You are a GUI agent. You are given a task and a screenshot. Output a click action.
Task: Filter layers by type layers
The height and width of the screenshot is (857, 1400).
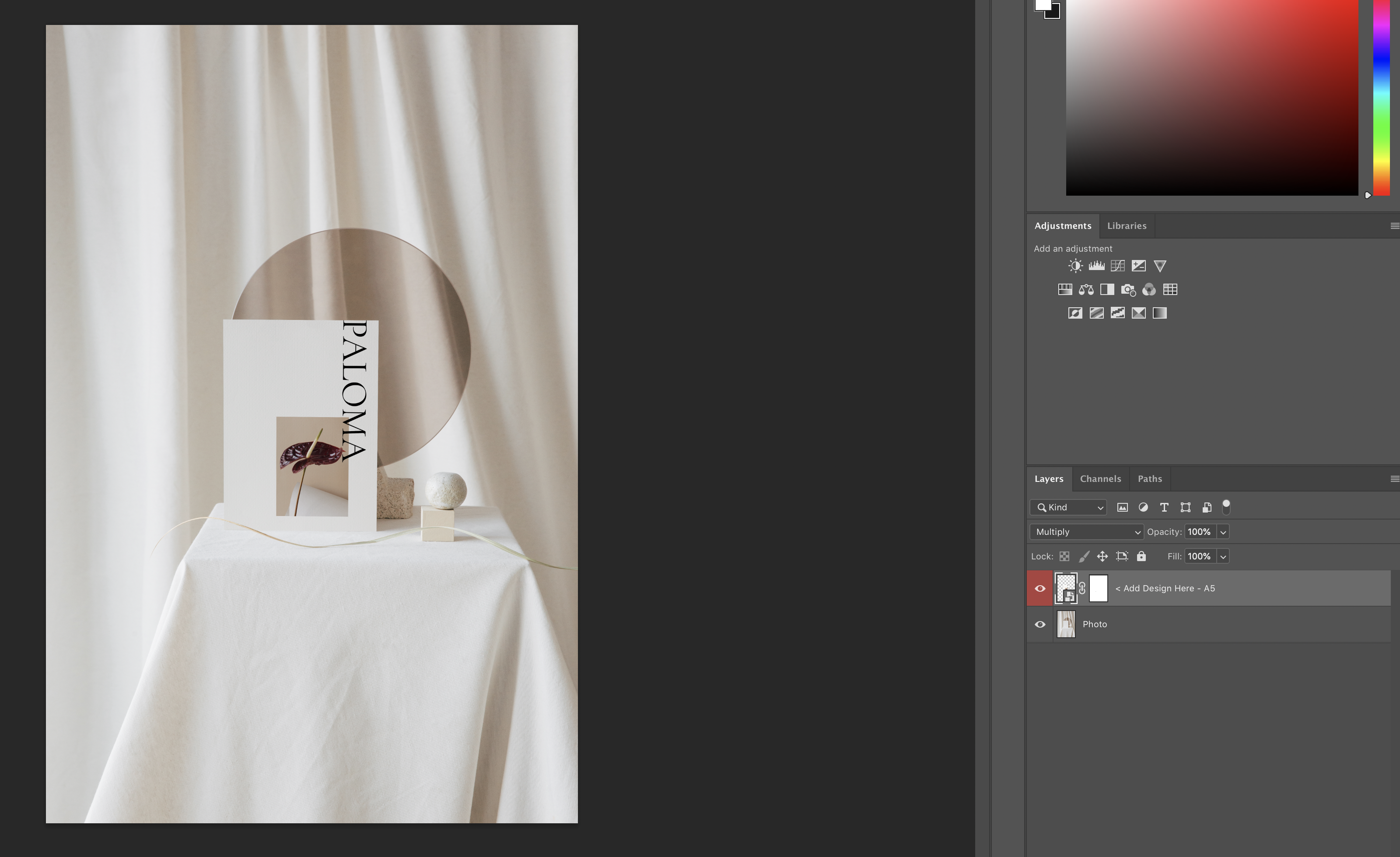coord(1164,507)
